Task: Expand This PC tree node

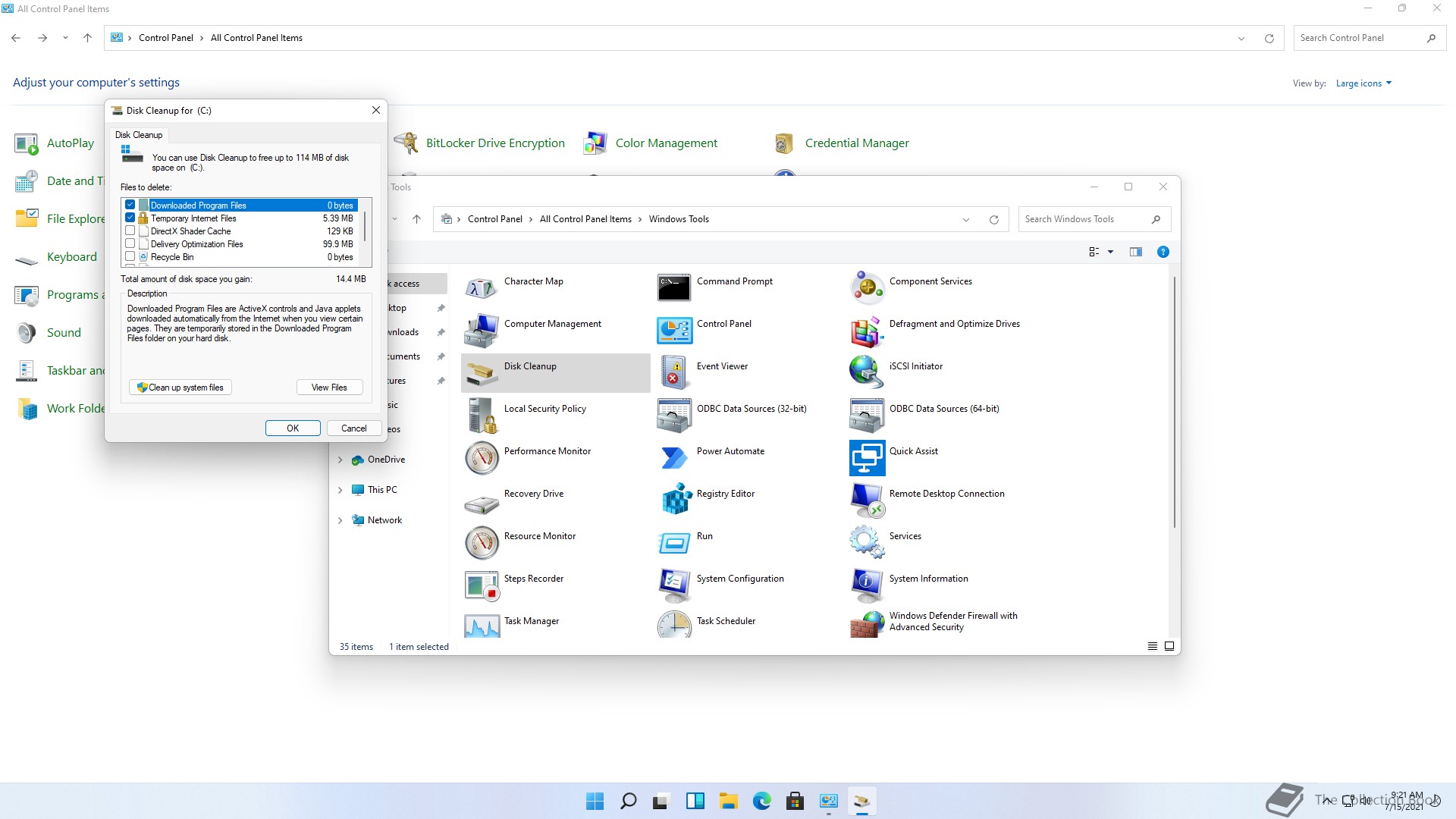Action: [x=340, y=490]
